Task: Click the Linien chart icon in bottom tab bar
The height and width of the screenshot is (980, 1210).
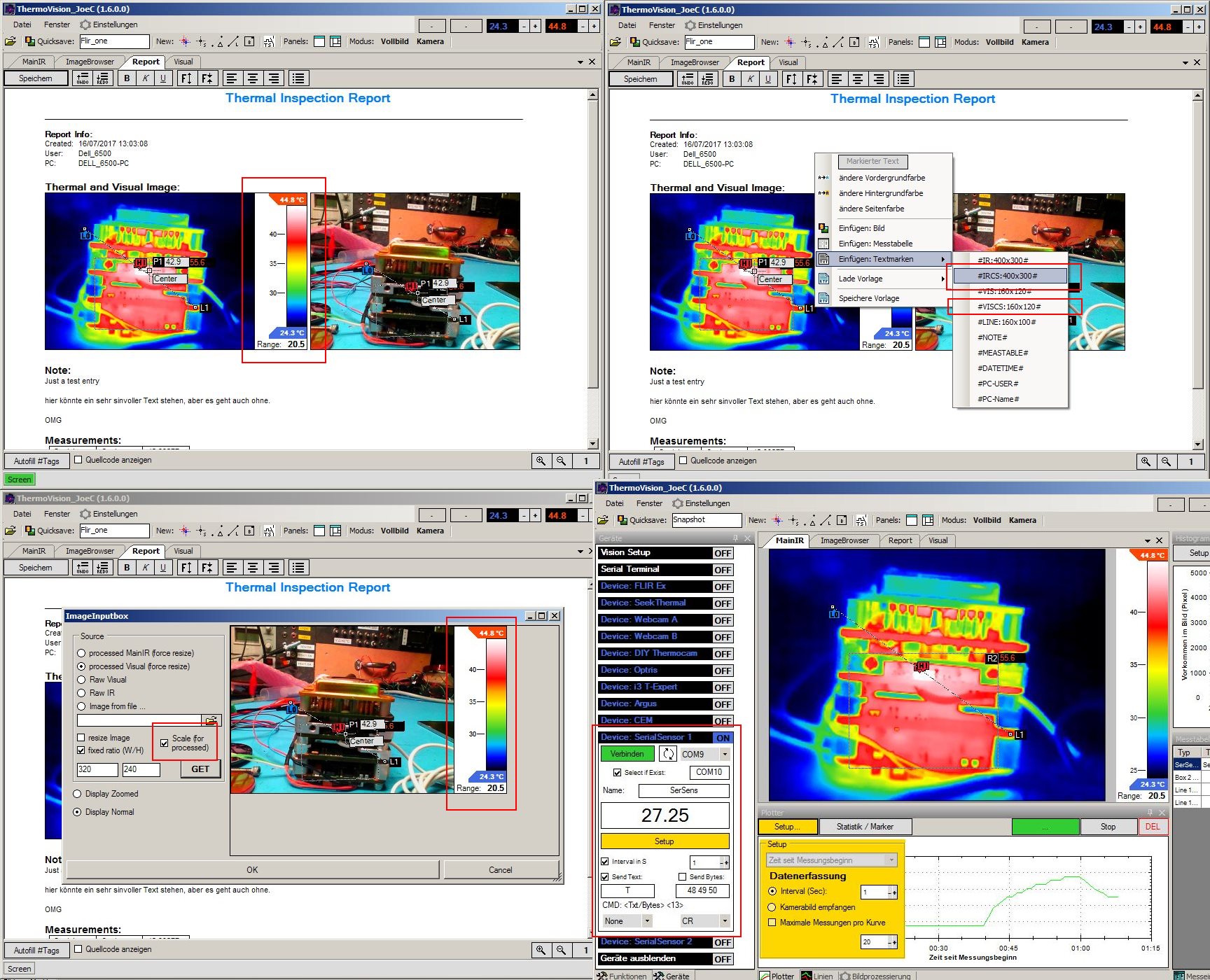Action: [807, 976]
